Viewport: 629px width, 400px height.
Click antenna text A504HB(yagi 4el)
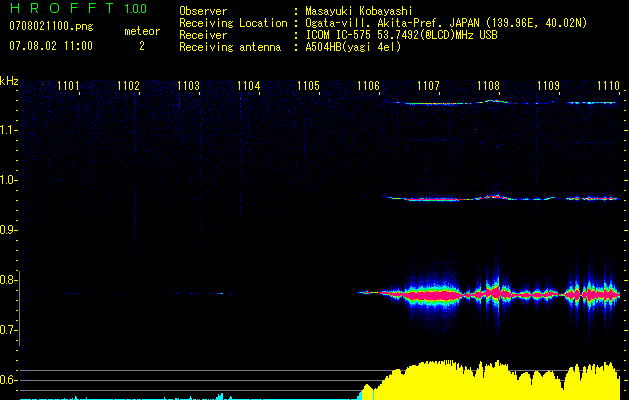(353, 47)
